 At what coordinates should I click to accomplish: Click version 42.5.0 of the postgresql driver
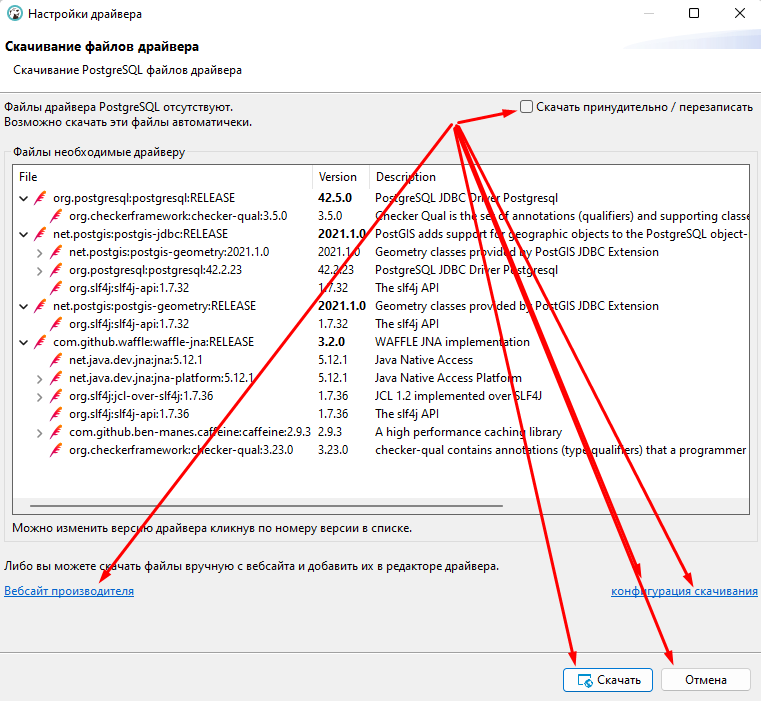coord(335,198)
